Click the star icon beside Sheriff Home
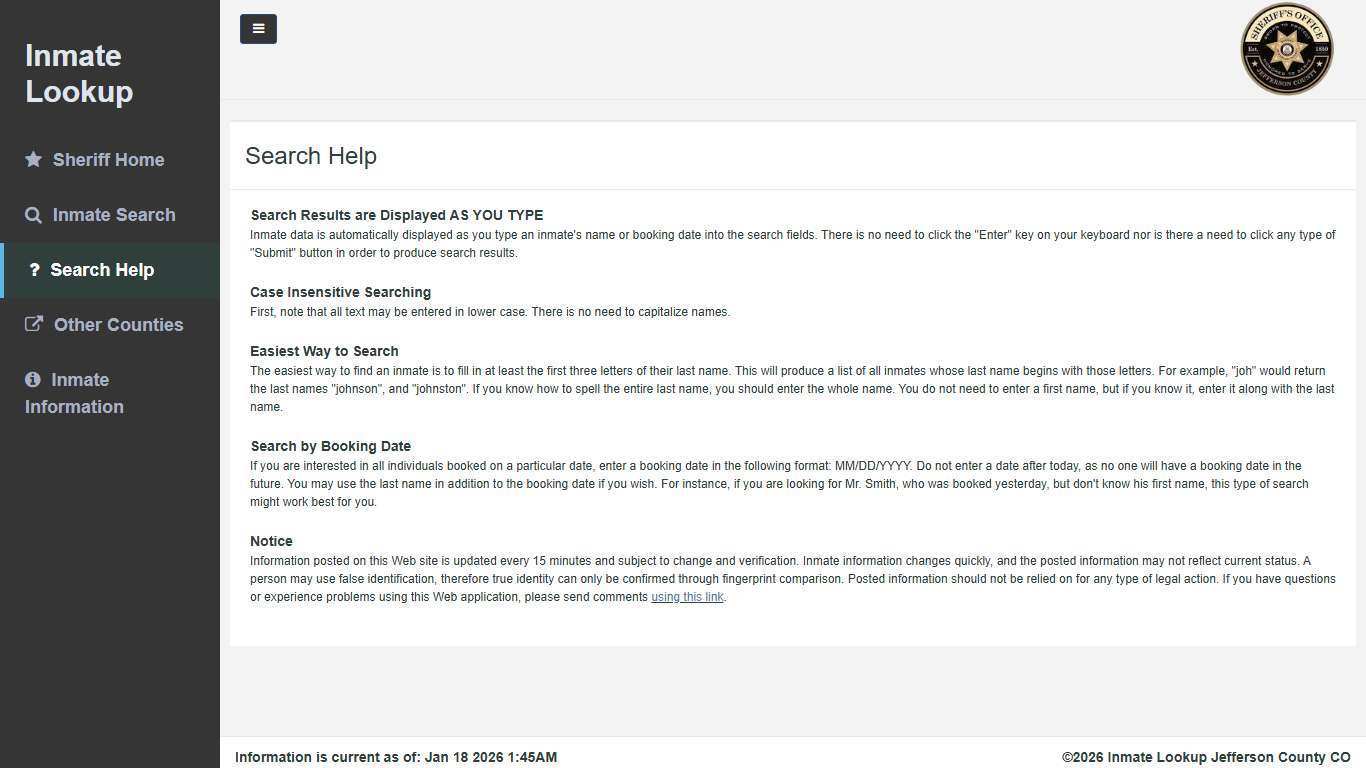Viewport: 1366px width, 768px height. (x=33, y=159)
